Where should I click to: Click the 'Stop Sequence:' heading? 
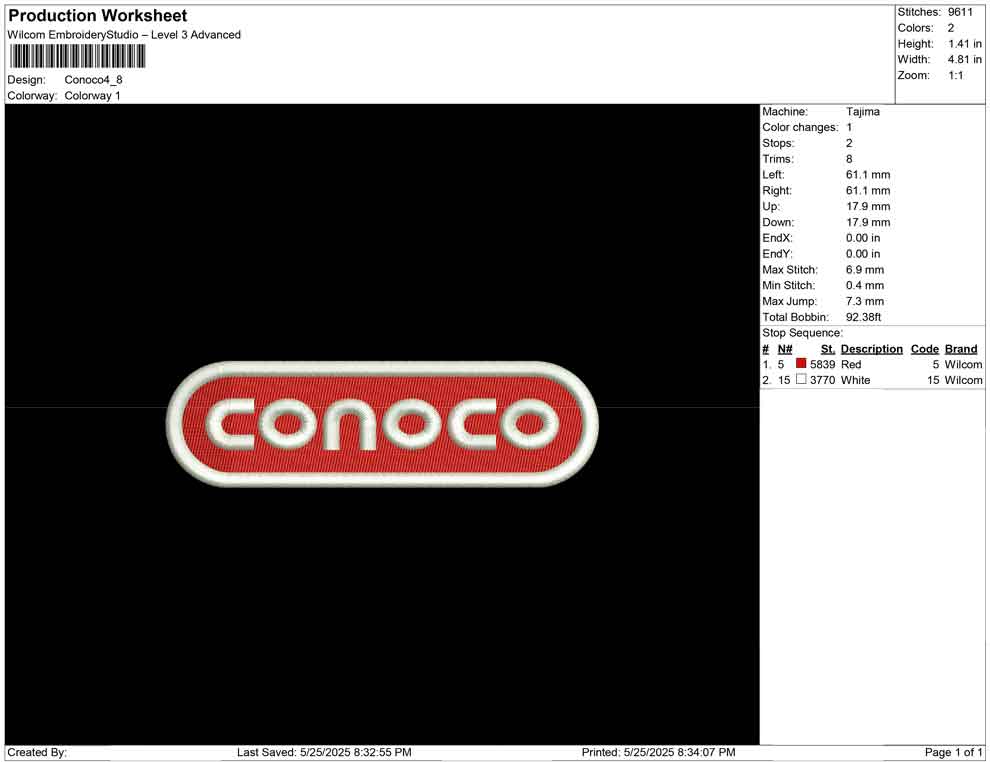point(802,333)
